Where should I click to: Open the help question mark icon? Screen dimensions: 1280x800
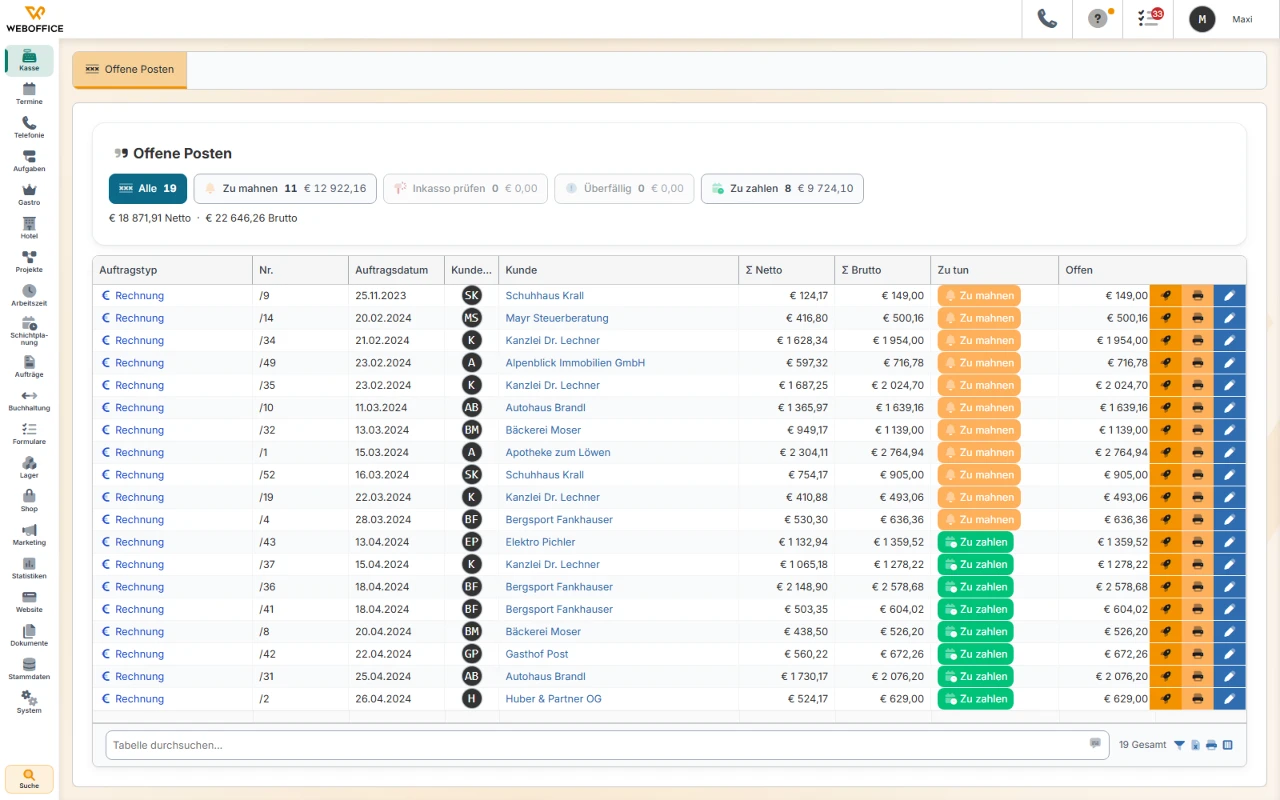point(1098,19)
